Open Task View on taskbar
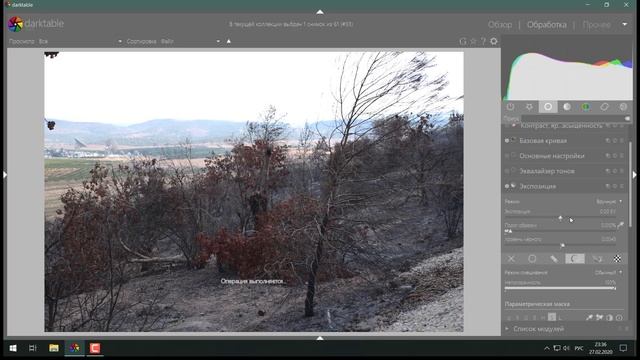This screenshot has height=360, width=640. pyautogui.click(x=33, y=348)
